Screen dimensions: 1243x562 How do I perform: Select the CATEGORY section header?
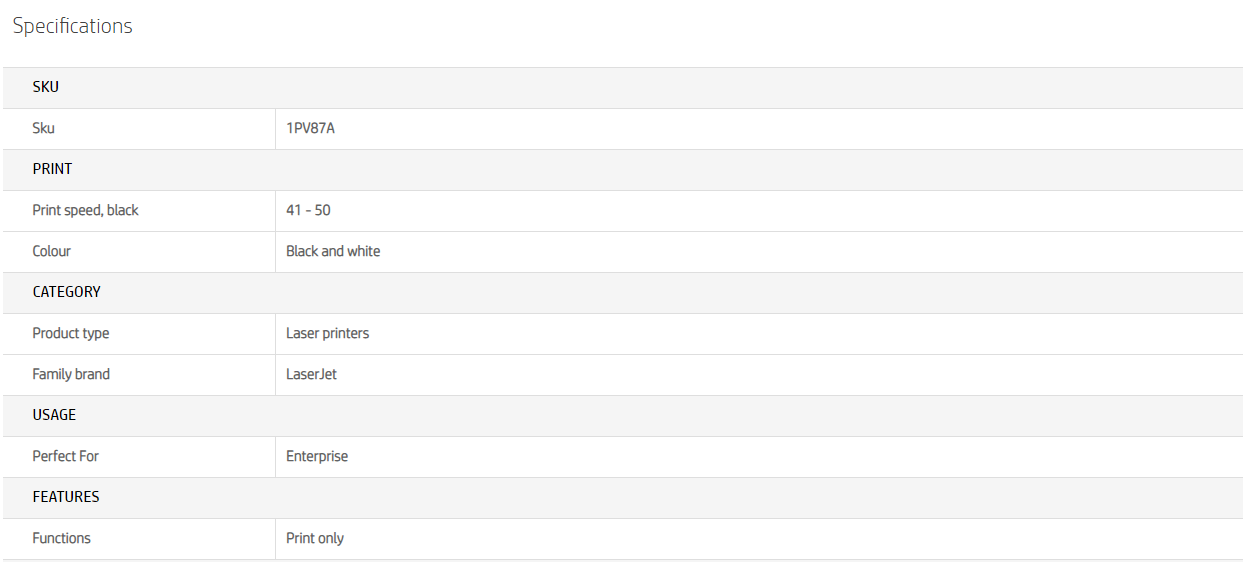click(66, 292)
